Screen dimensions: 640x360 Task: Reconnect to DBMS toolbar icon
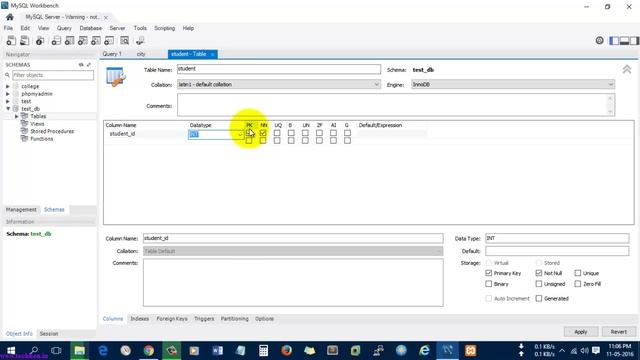coord(140,40)
